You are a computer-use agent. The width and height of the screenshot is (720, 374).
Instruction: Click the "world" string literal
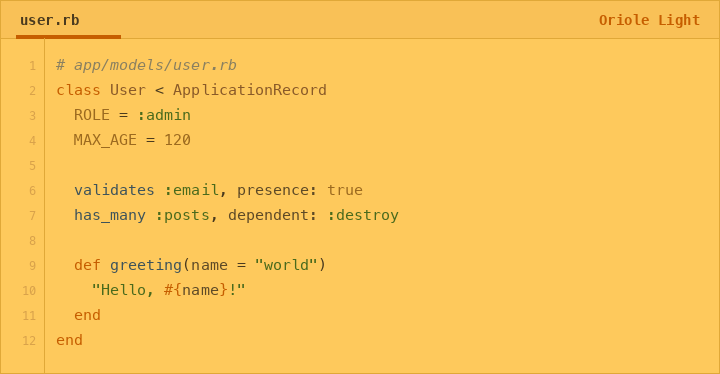286,265
